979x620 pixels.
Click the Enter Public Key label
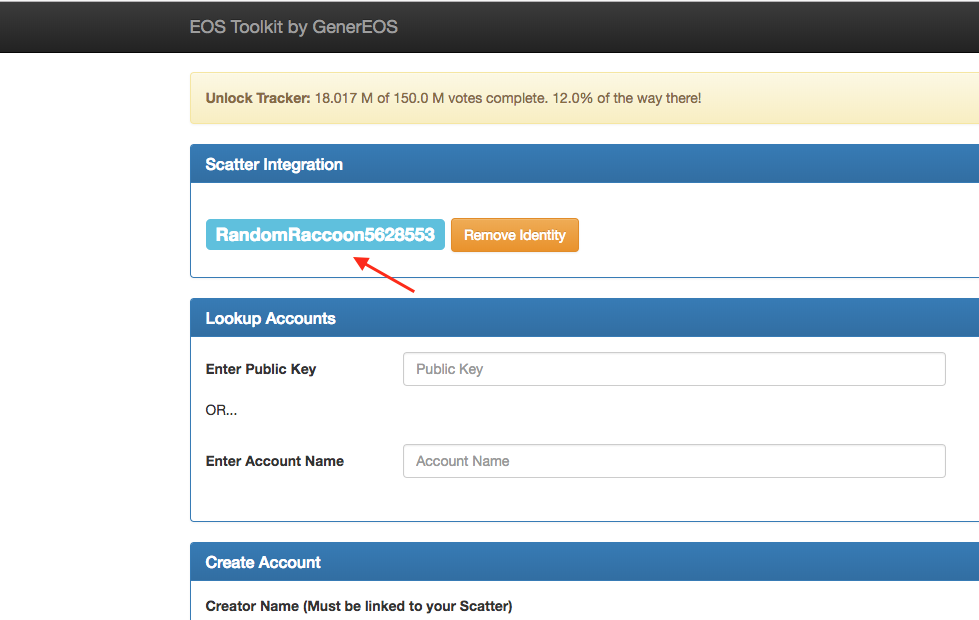click(261, 369)
